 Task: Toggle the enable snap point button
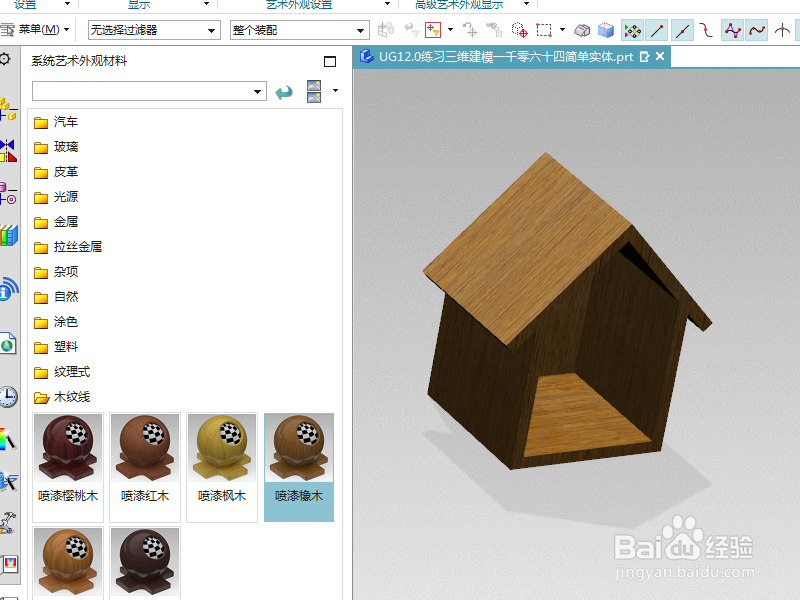632,31
